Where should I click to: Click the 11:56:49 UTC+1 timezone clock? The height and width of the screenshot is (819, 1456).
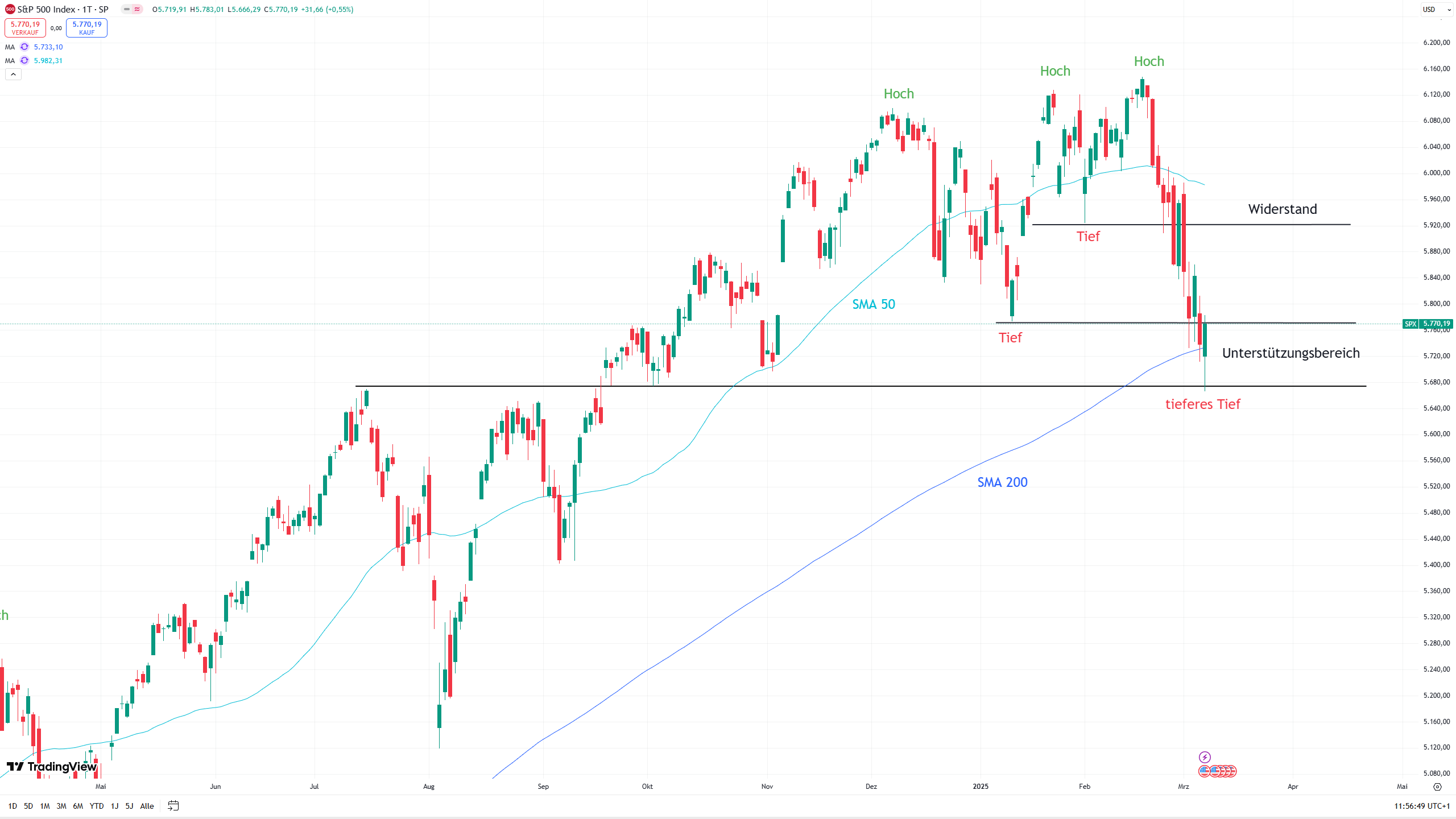1422,806
